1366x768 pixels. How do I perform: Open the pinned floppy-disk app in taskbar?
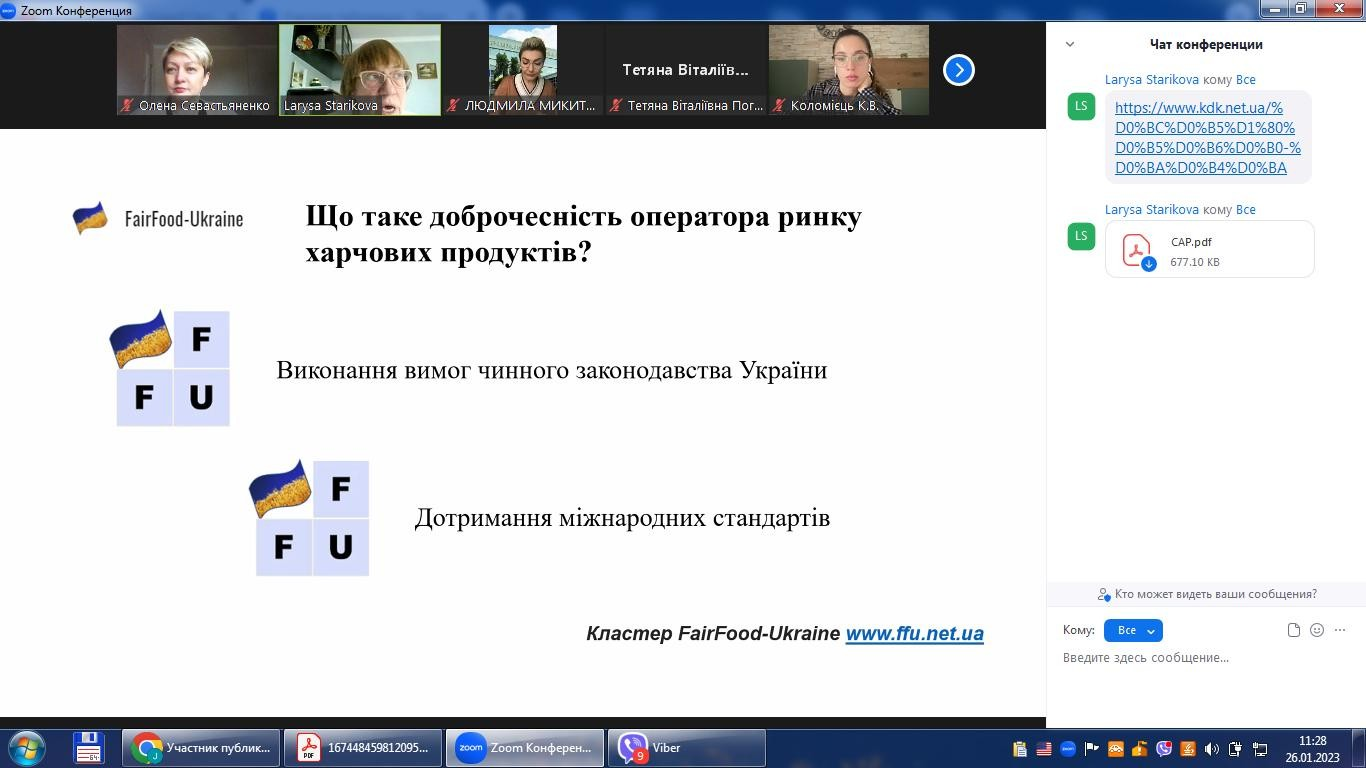[x=89, y=748]
